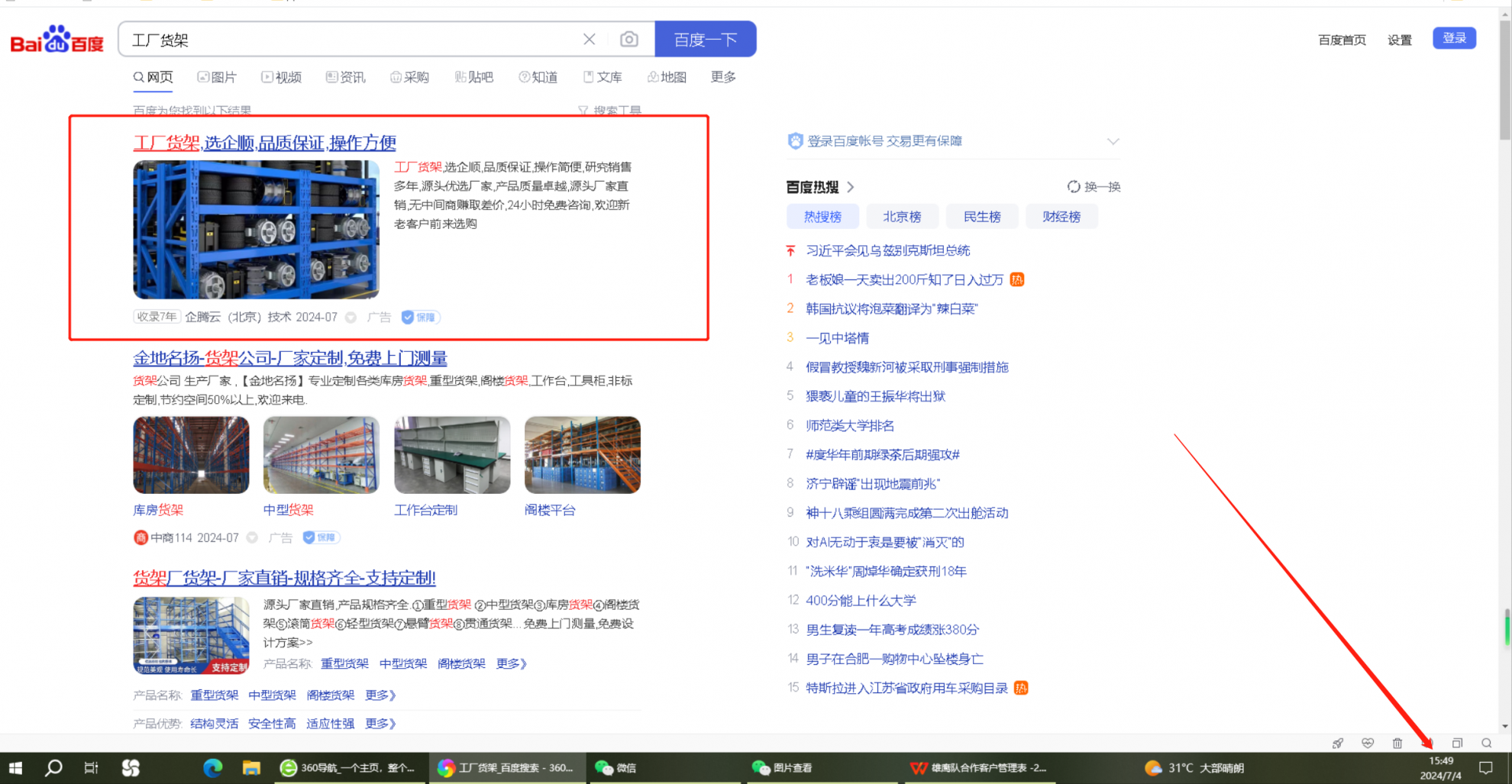Screen dimensions: 1512x784
Task: Click the pinned-top icon beside 习近平 headline
Action: pos(791,250)
